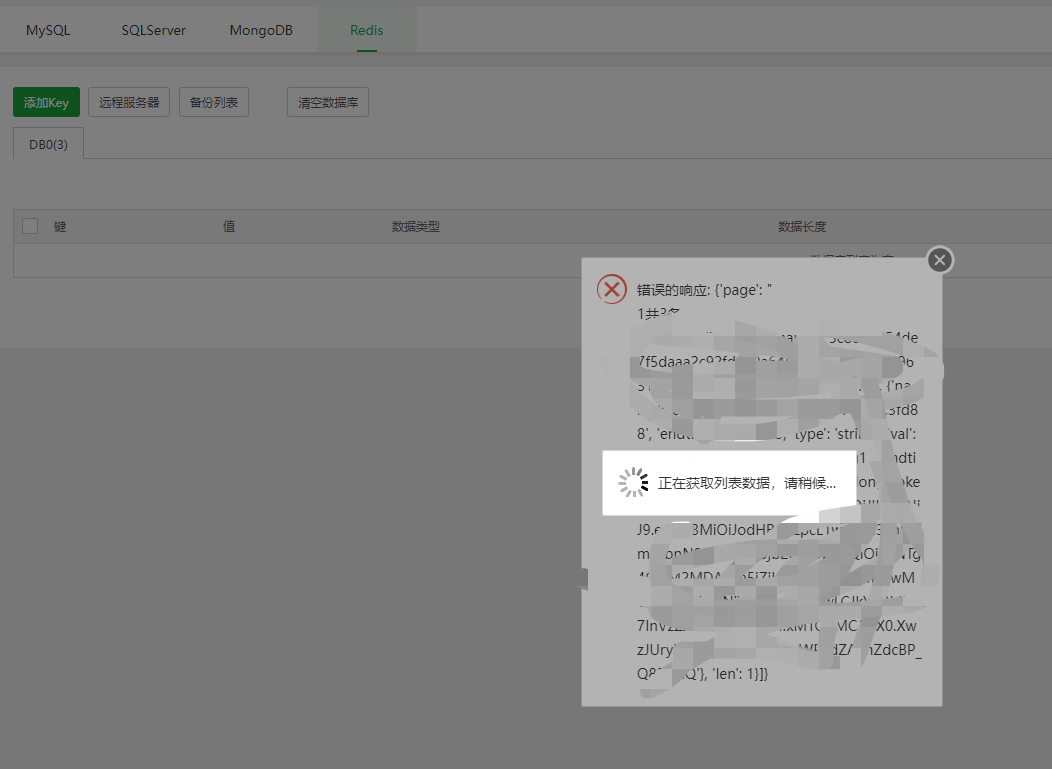Screen dimensions: 1052x769
Task: Select the DB0(3) database tab
Action: pos(48,144)
